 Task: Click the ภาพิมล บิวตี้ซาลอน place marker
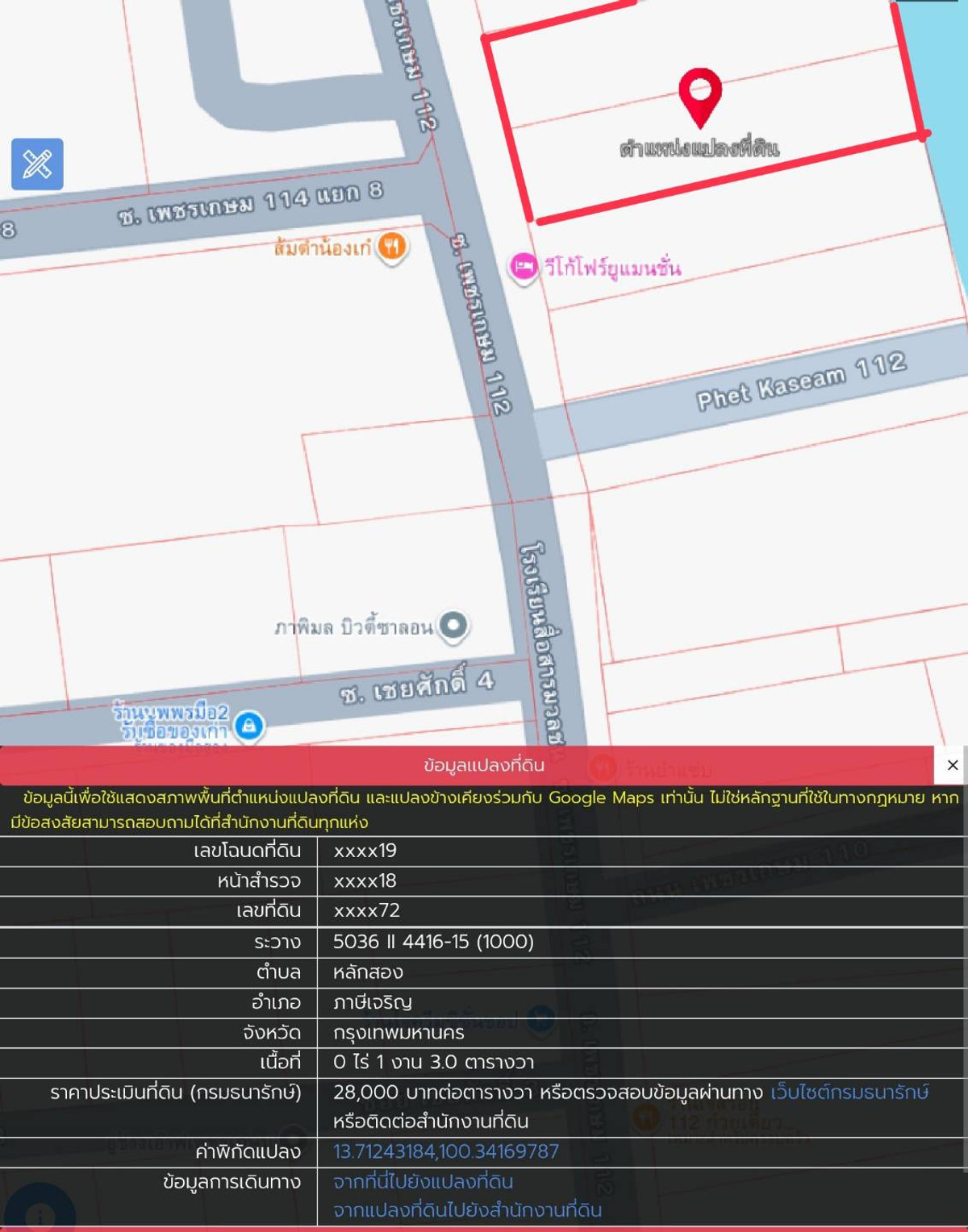point(453,625)
